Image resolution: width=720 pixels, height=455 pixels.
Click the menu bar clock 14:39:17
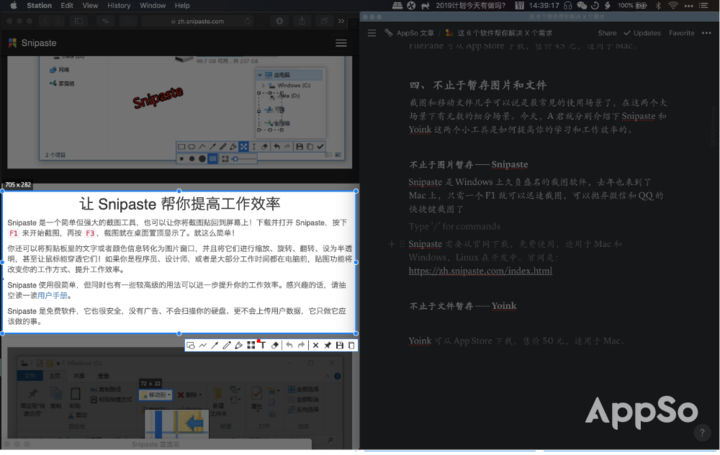544,6
